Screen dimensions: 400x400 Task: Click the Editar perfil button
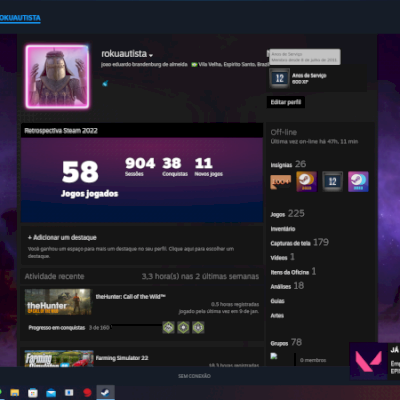(x=286, y=102)
